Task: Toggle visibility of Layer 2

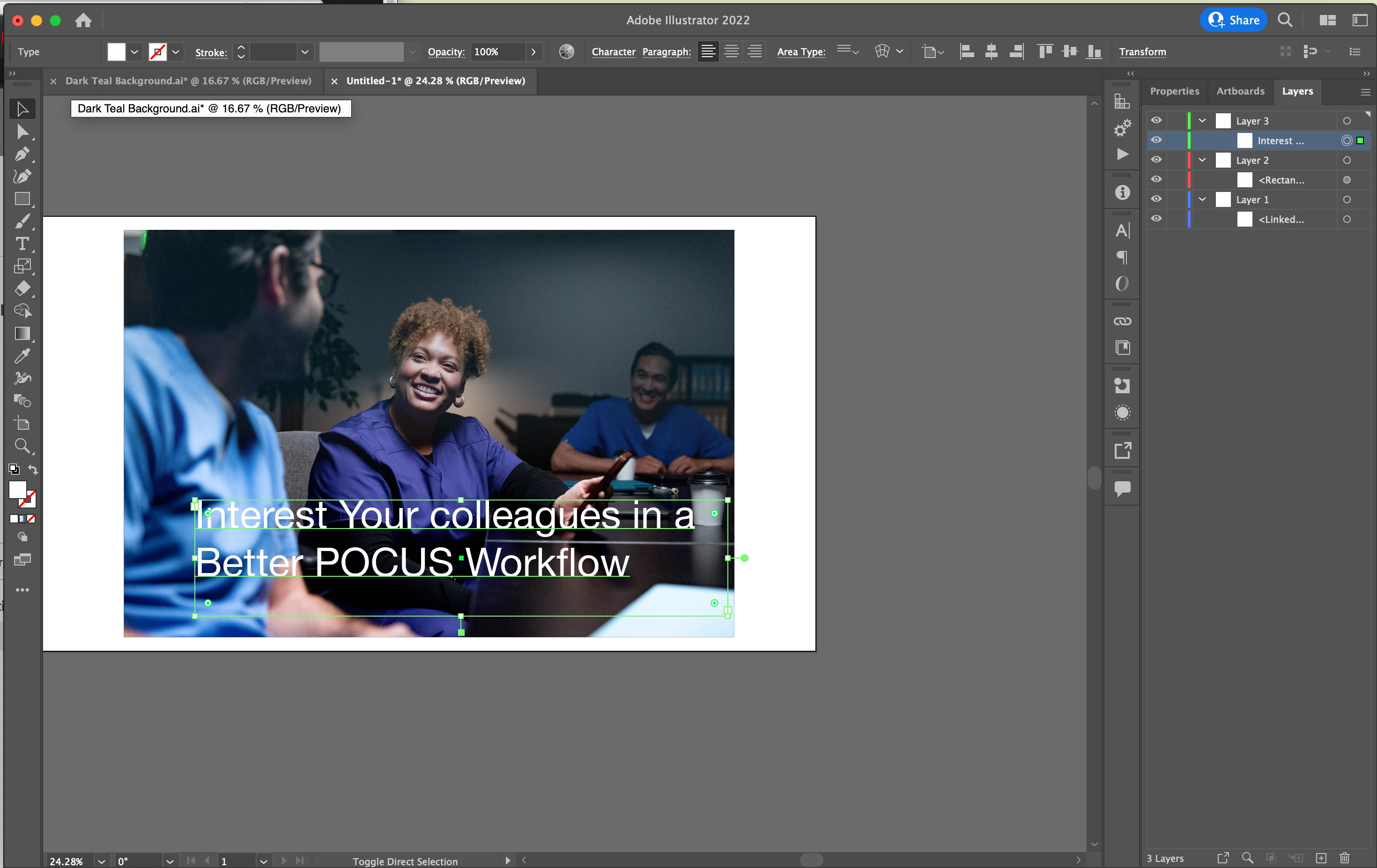Action: point(1156,160)
